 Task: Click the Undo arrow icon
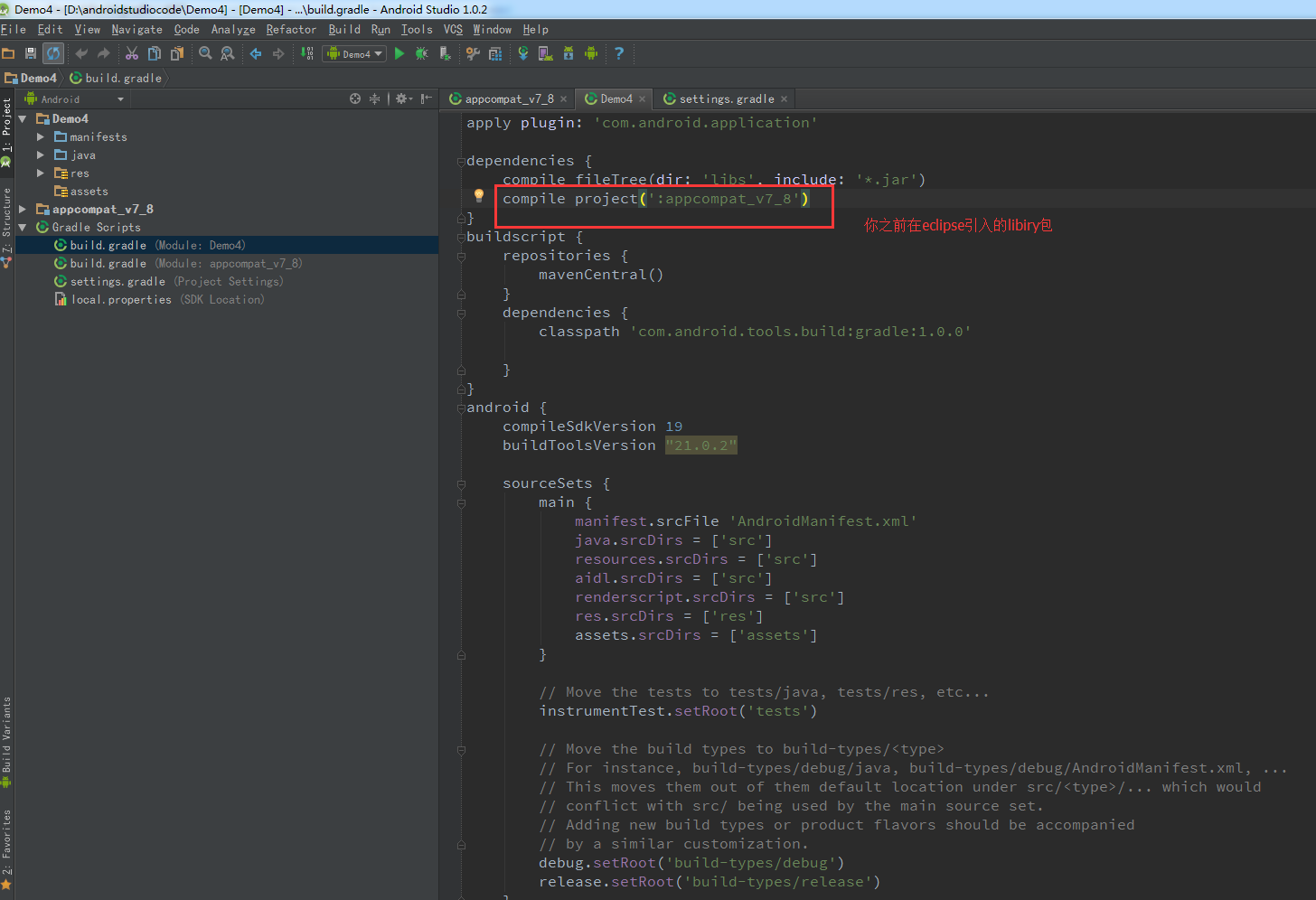pos(81,53)
